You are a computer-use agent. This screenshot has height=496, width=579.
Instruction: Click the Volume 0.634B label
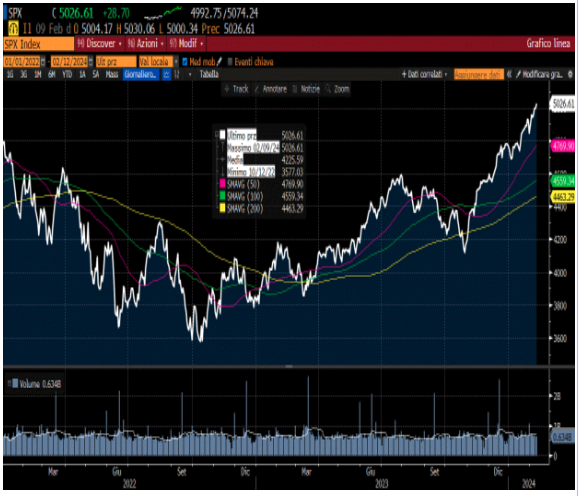click(40, 384)
